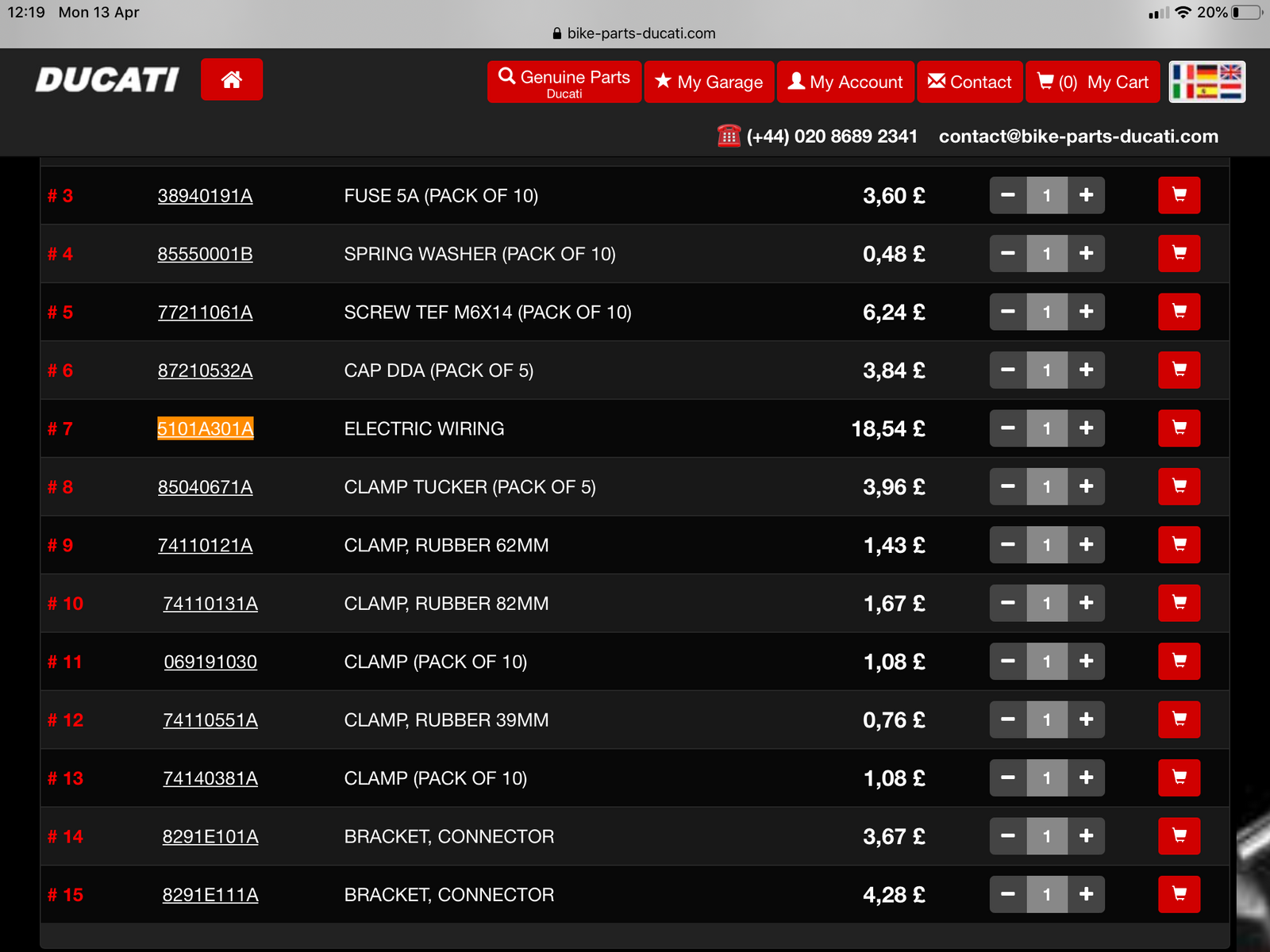Screen dimensions: 1270x952
Task: Click the quantity field for 8291E101A bracket
Action: point(1047,836)
